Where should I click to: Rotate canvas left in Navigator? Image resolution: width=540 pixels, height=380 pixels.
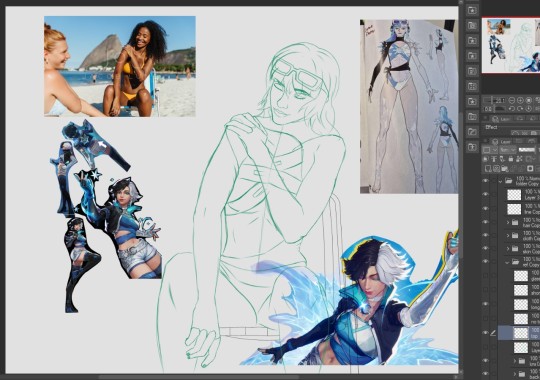click(512, 109)
